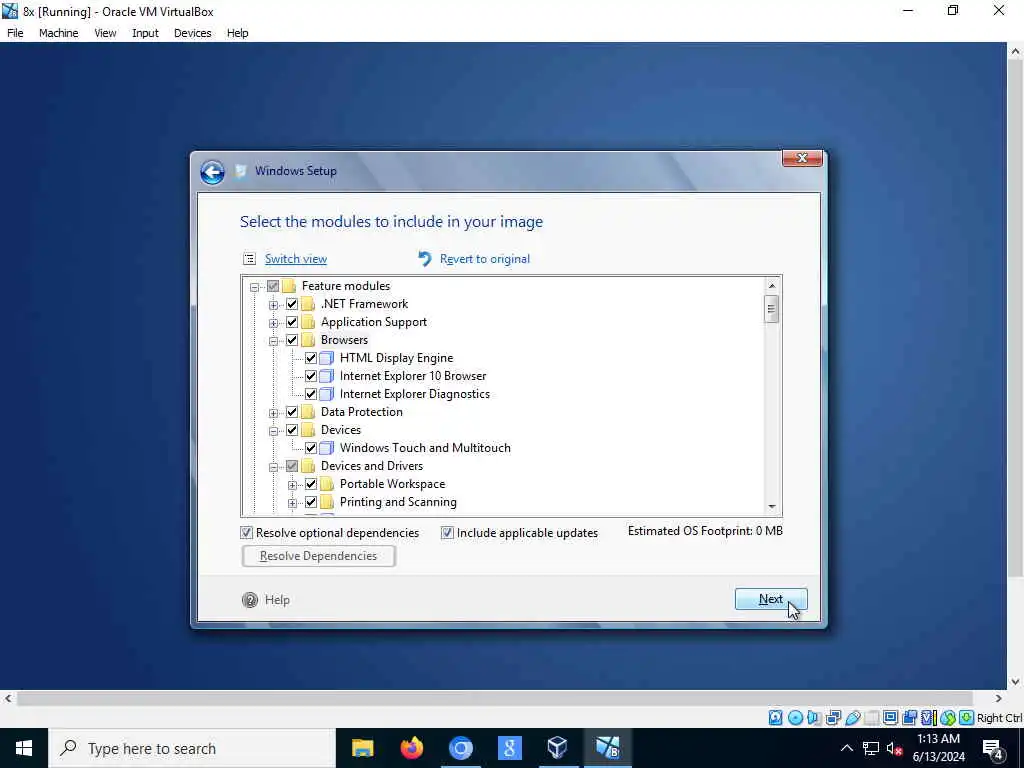Open the View menu
The height and width of the screenshot is (768, 1024).
click(105, 33)
